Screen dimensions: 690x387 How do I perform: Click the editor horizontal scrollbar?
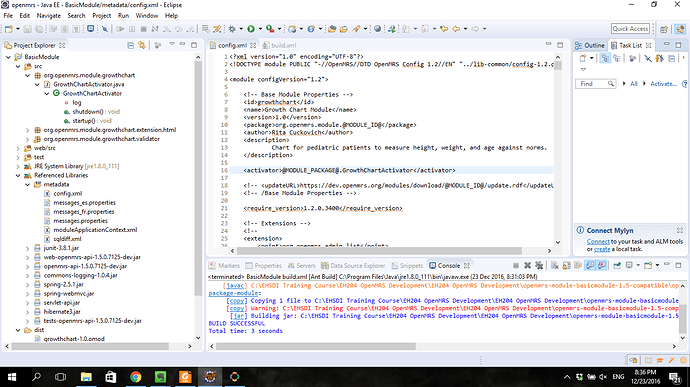(379, 251)
